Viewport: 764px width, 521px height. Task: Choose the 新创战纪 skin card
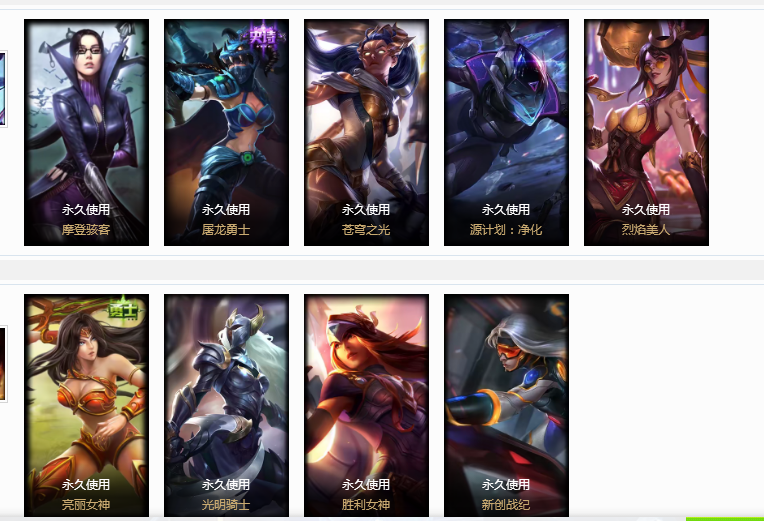pos(506,405)
